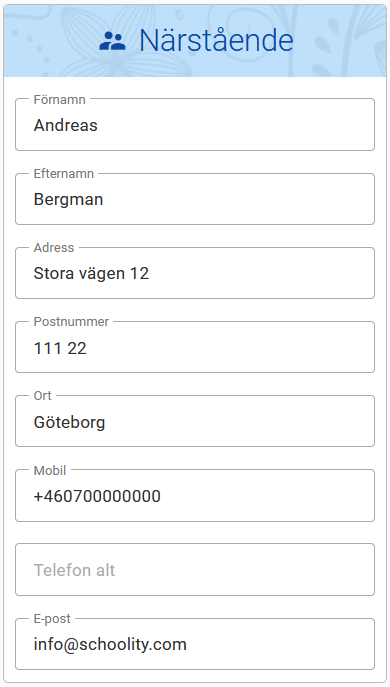390x687 pixels.
Task: Place cursor in number +460700000000
Action: tap(97, 496)
